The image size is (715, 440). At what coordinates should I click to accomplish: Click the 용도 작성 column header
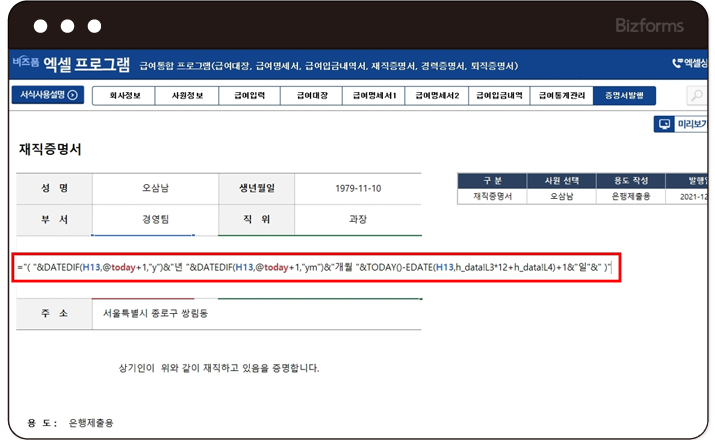[631, 181]
